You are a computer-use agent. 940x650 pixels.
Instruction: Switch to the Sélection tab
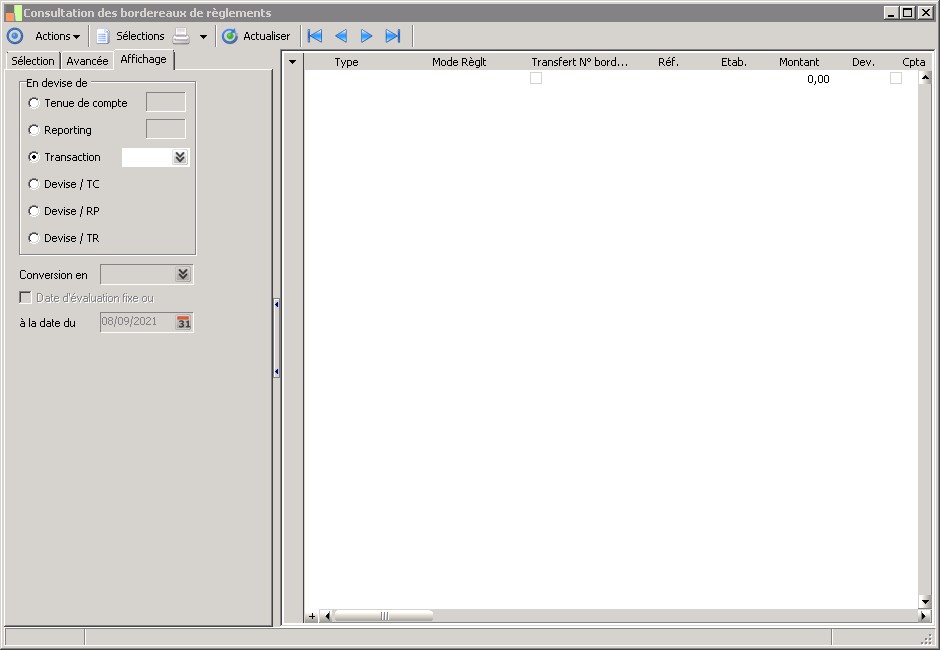(x=33, y=61)
